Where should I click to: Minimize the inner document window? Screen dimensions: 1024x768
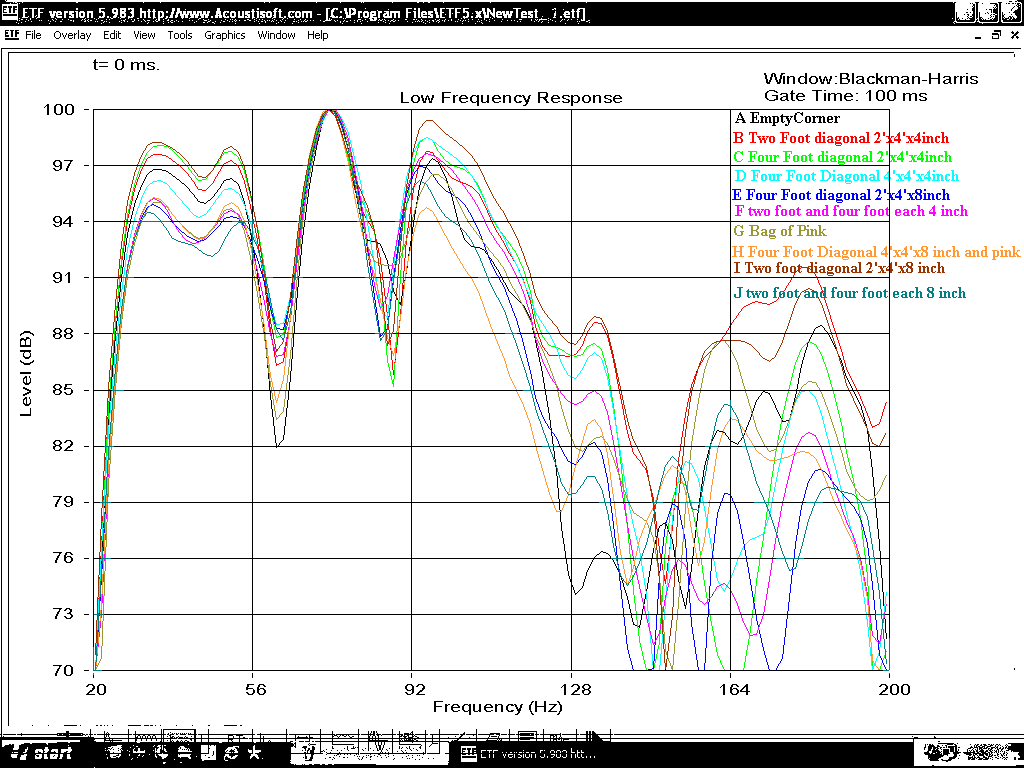pyautogui.click(x=978, y=35)
